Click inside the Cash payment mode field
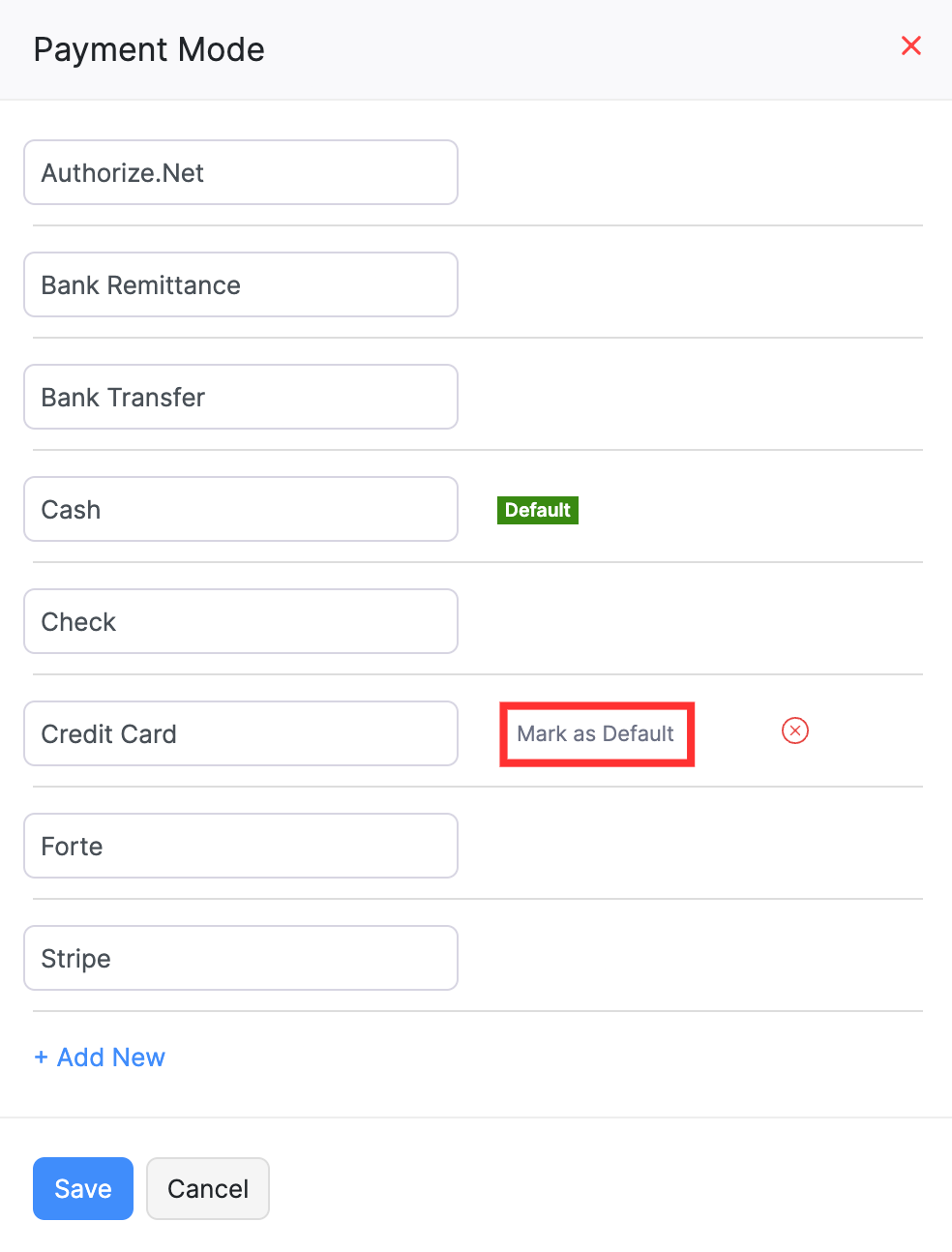 pos(240,509)
